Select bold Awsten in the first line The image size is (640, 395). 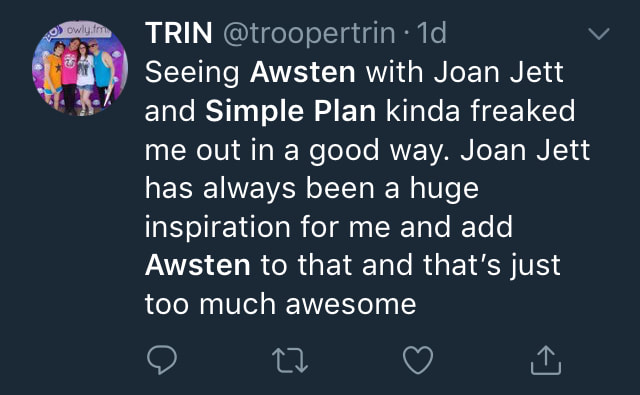point(302,72)
